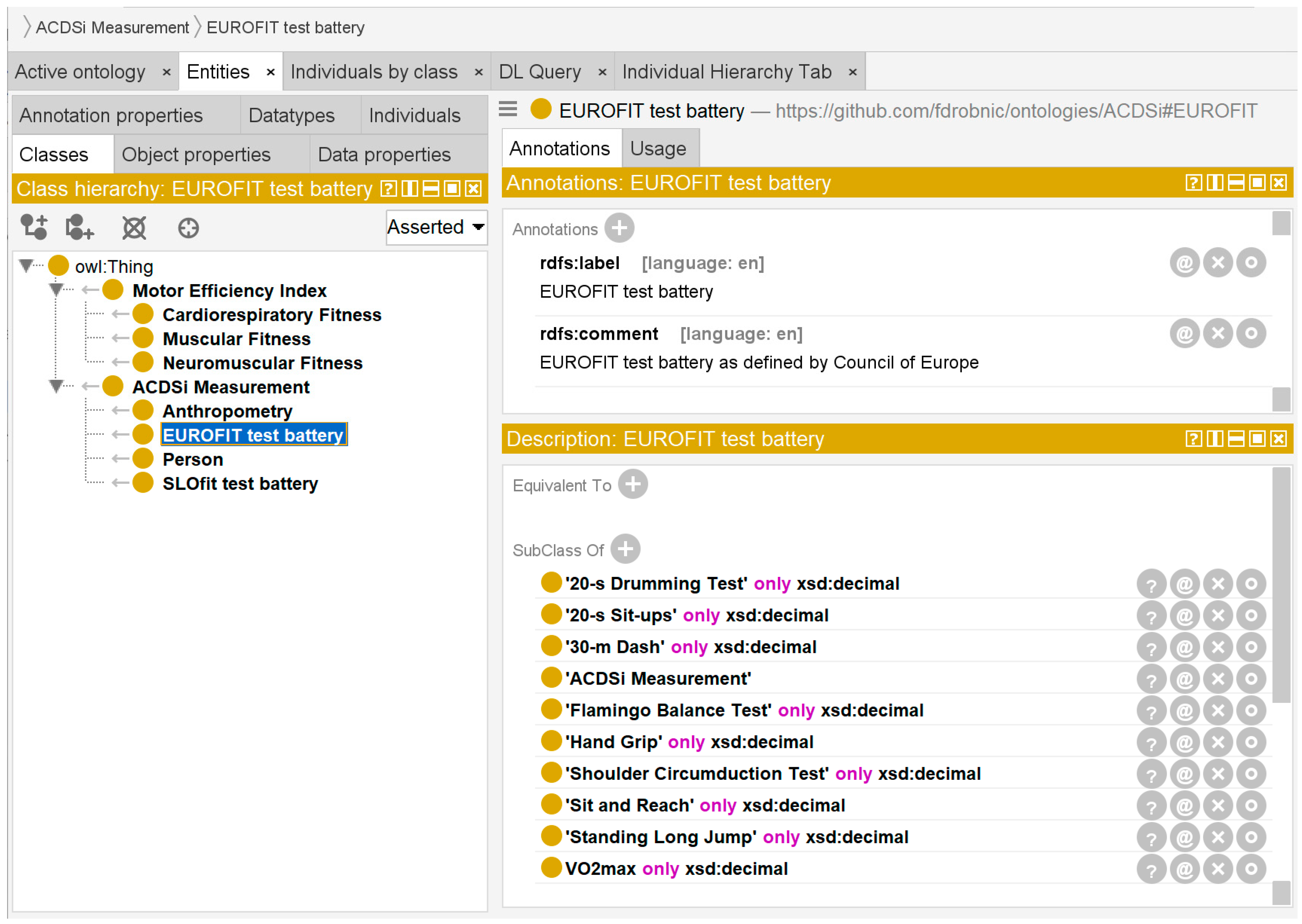Add a new annotation with plus button
1302x924 pixels.
pyautogui.click(x=619, y=228)
